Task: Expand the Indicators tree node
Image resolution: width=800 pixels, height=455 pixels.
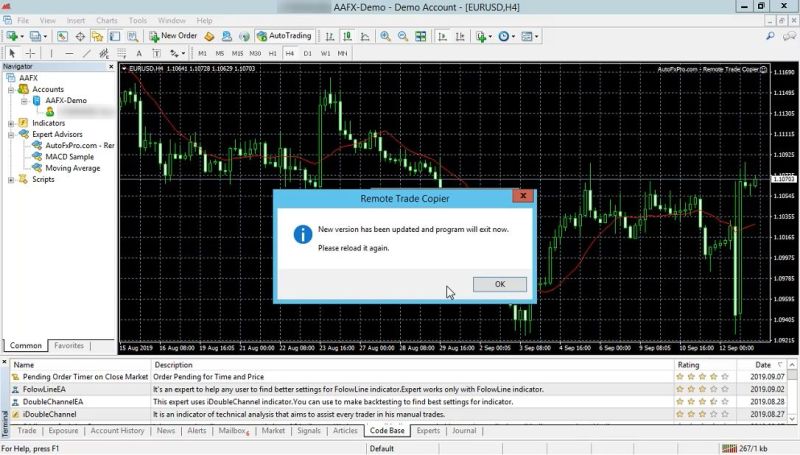Action: (11, 123)
